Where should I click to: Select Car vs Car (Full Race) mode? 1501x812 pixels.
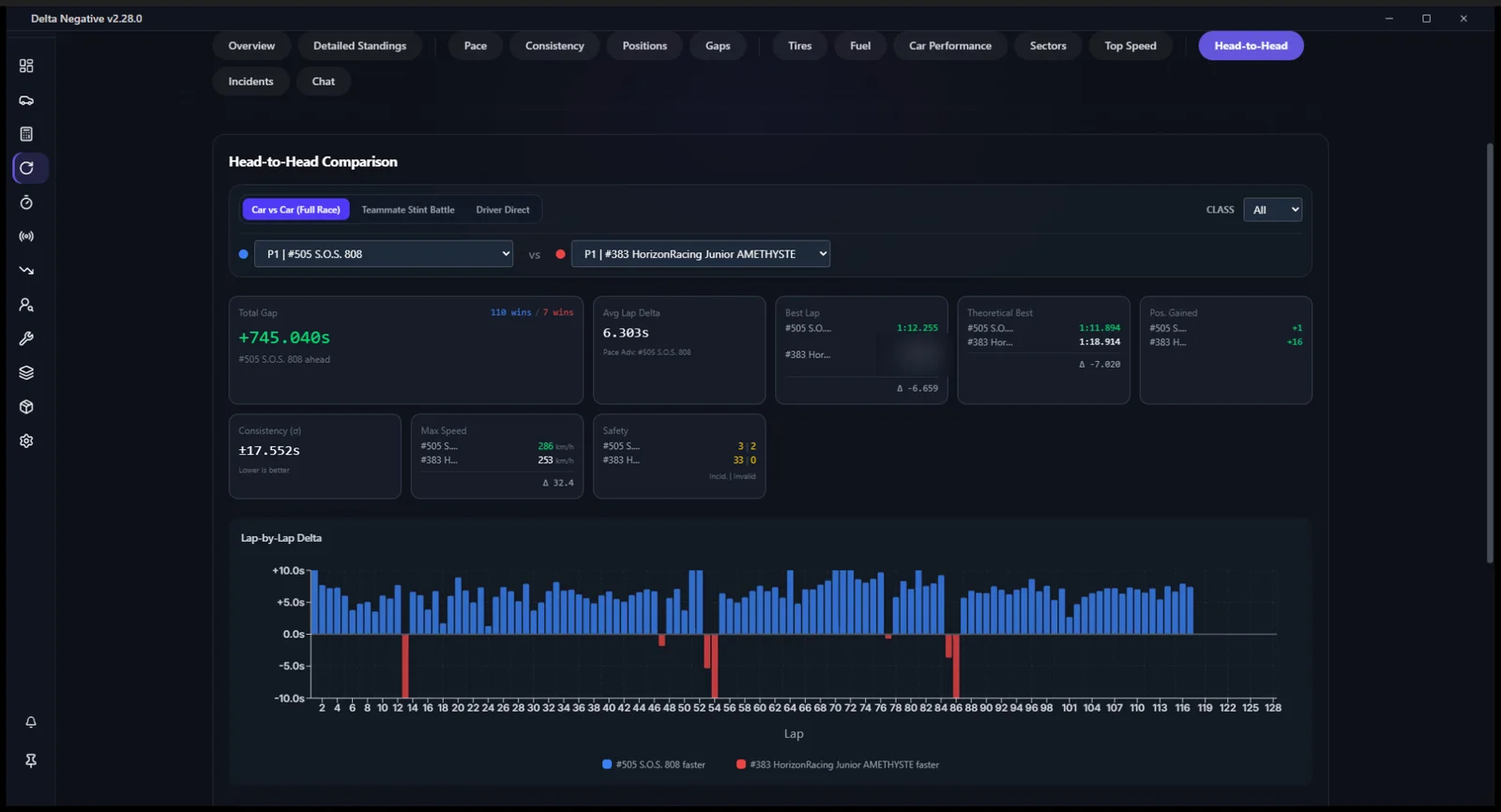[x=296, y=210]
